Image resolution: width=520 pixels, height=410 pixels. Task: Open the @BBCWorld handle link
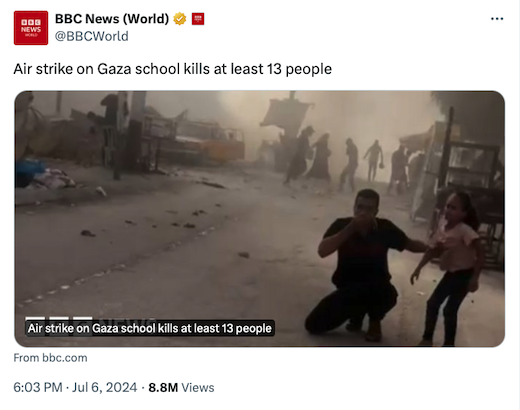coord(92,36)
